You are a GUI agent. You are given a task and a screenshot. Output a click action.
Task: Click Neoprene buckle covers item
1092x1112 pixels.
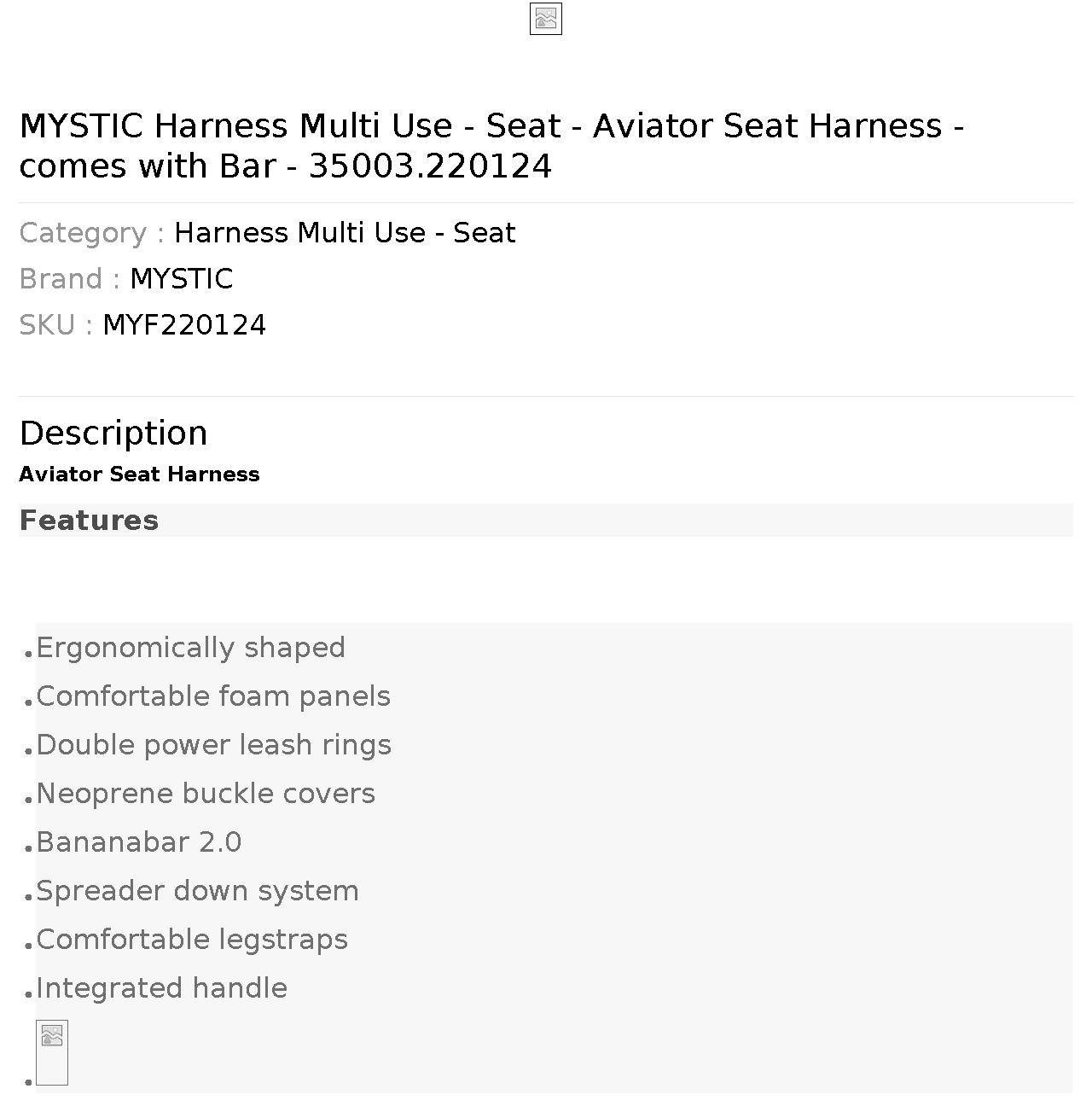206,794
